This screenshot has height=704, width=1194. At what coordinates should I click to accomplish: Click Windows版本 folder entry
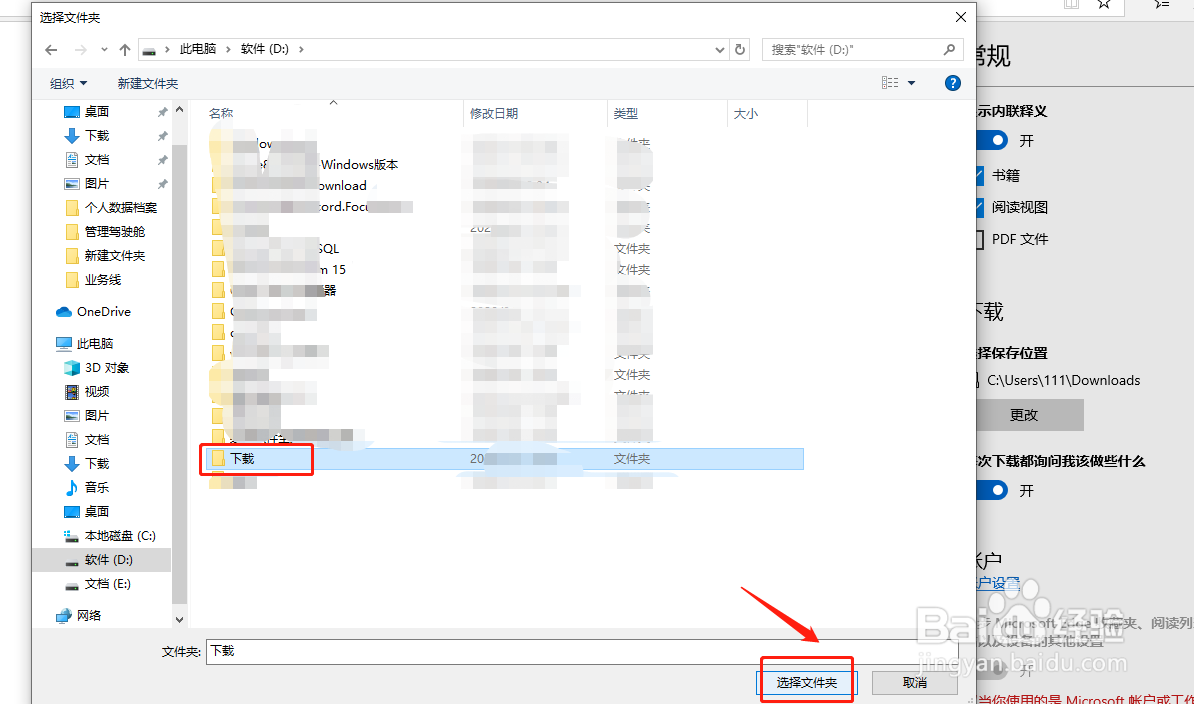coord(359,165)
